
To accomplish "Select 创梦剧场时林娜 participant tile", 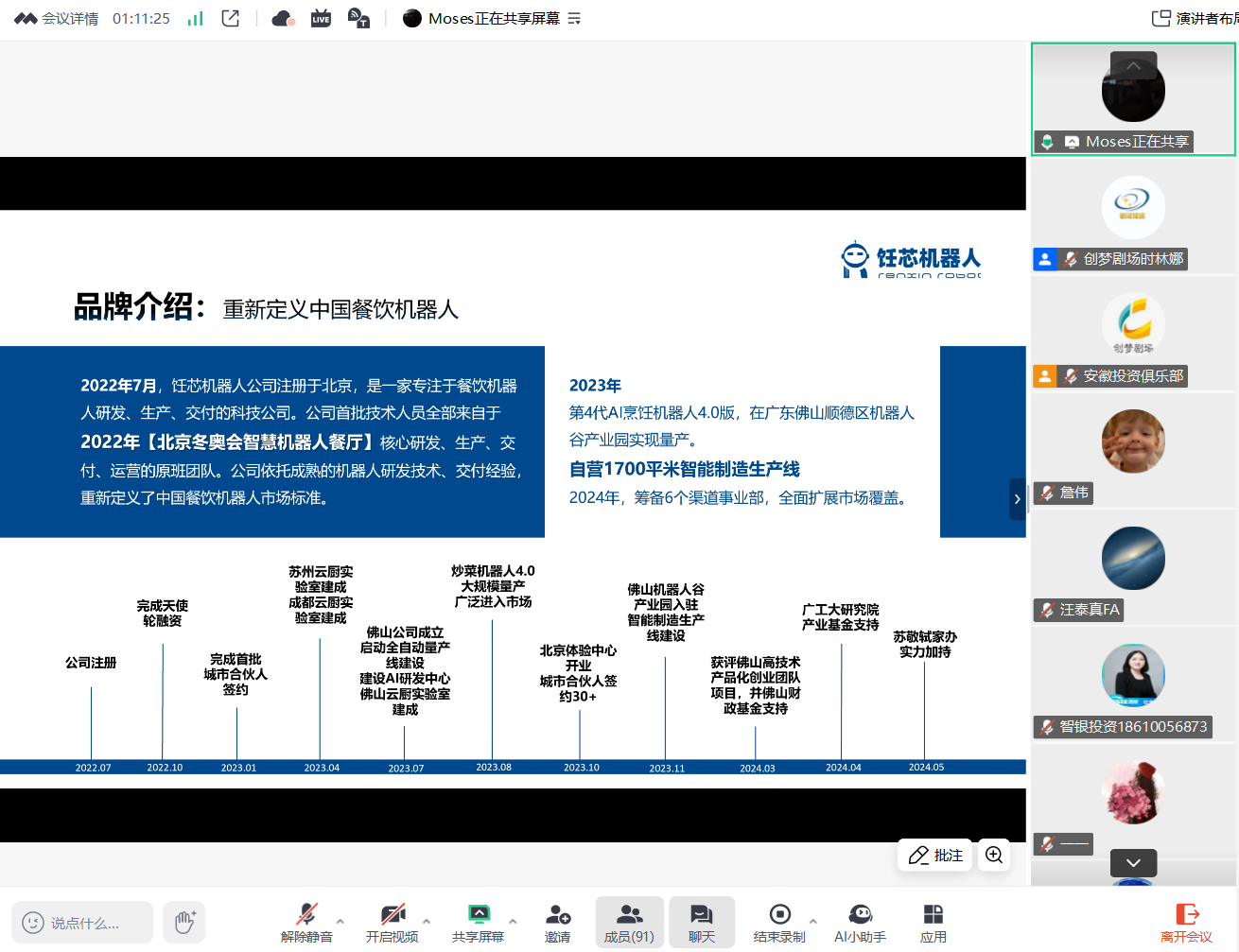I will coord(1133,217).
